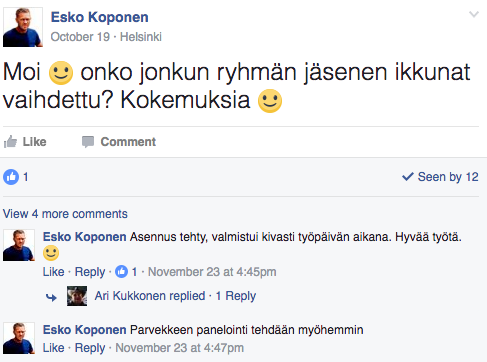The height and width of the screenshot is (362, 487).
Task: Click the thumbs-up Like icon under post
Action: pyautogui.click(x=10, y=142)
